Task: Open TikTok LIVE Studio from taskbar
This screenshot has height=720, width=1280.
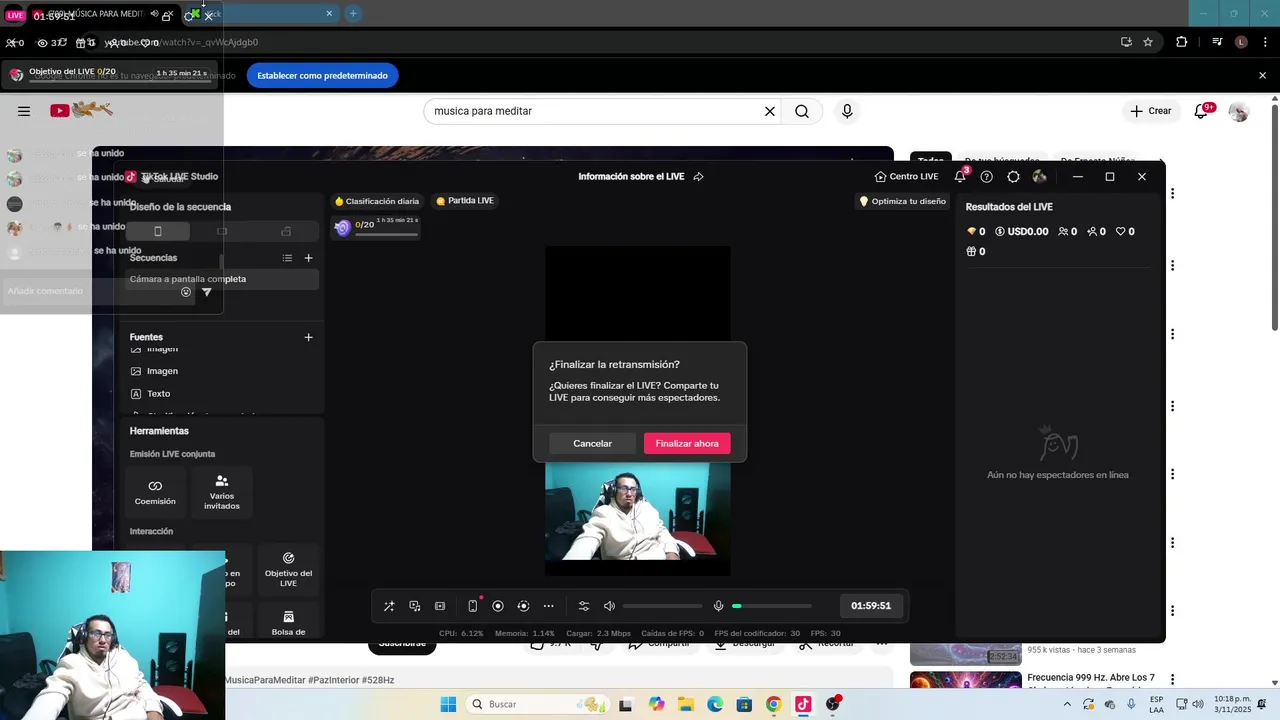Action: click(803, 704)
